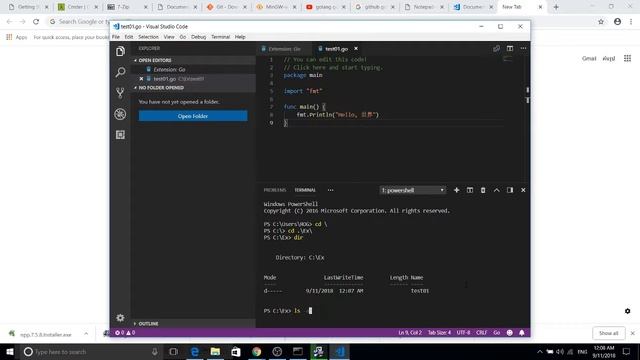Open a new Chrome tab with plus
The height and width of the screenshot is (360, 640).
(556, 7)
